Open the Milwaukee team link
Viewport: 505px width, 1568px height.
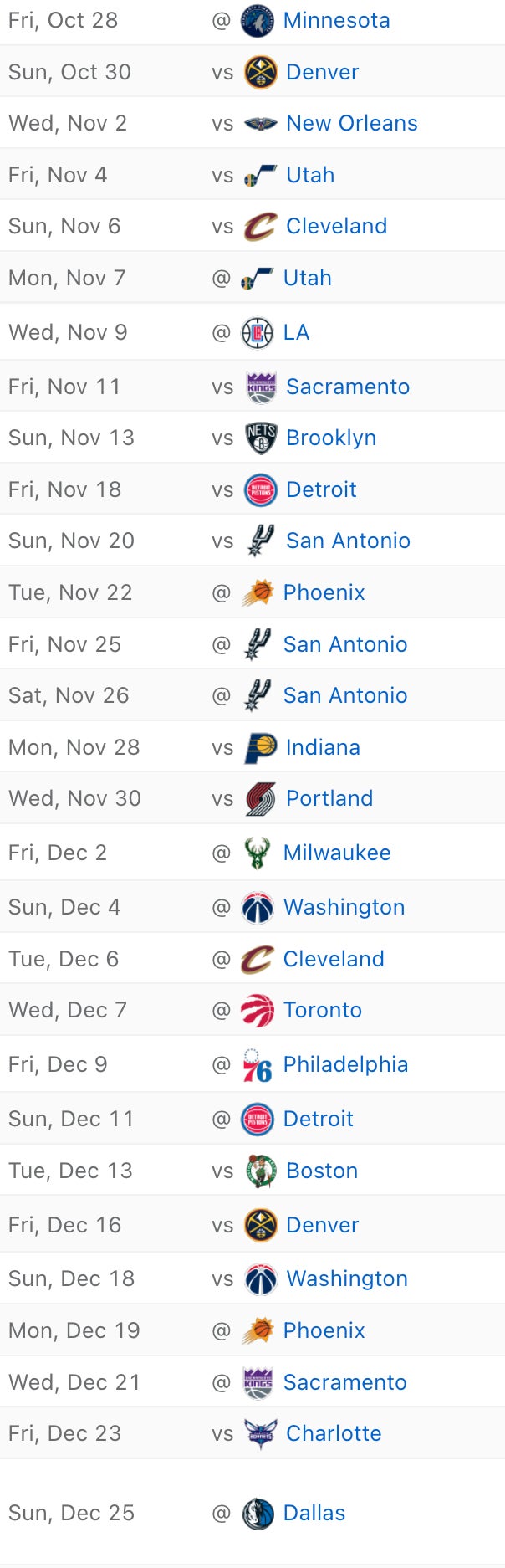337,853
